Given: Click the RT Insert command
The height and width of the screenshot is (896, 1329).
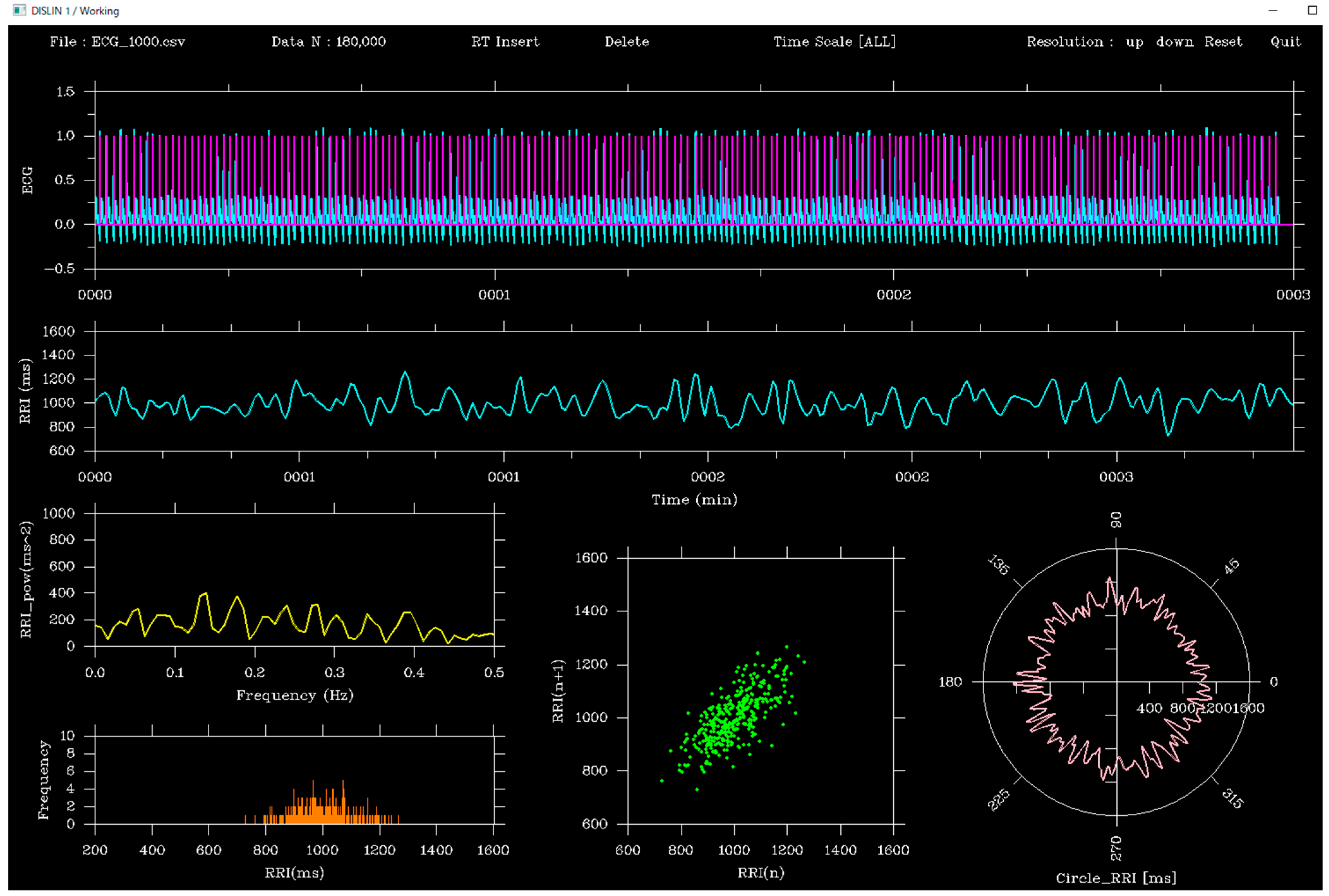Looking at the screenshot, I should 505,42.
